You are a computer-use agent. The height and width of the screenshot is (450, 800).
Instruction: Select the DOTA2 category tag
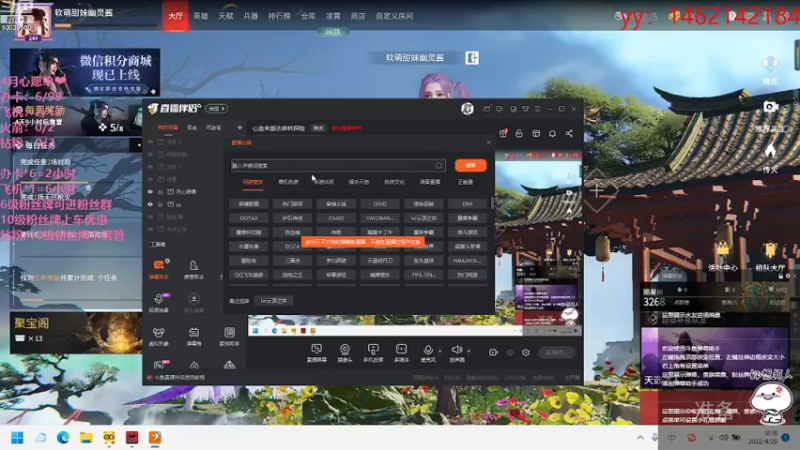tap(249, 218)
